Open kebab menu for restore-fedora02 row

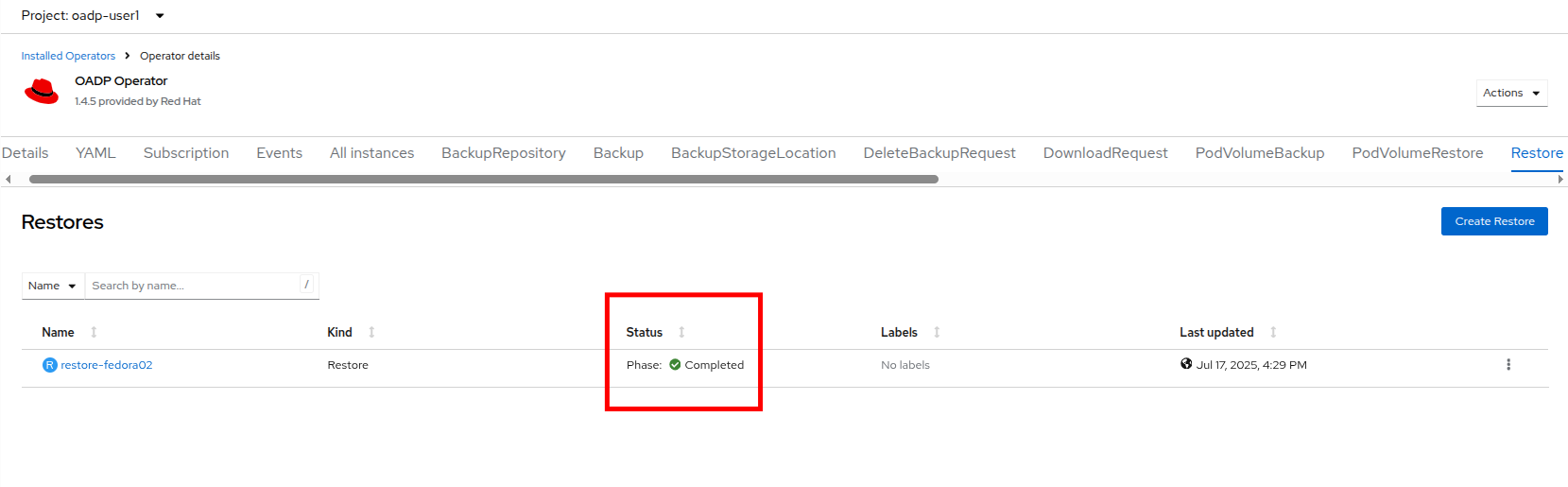[x=1508, y=365]
